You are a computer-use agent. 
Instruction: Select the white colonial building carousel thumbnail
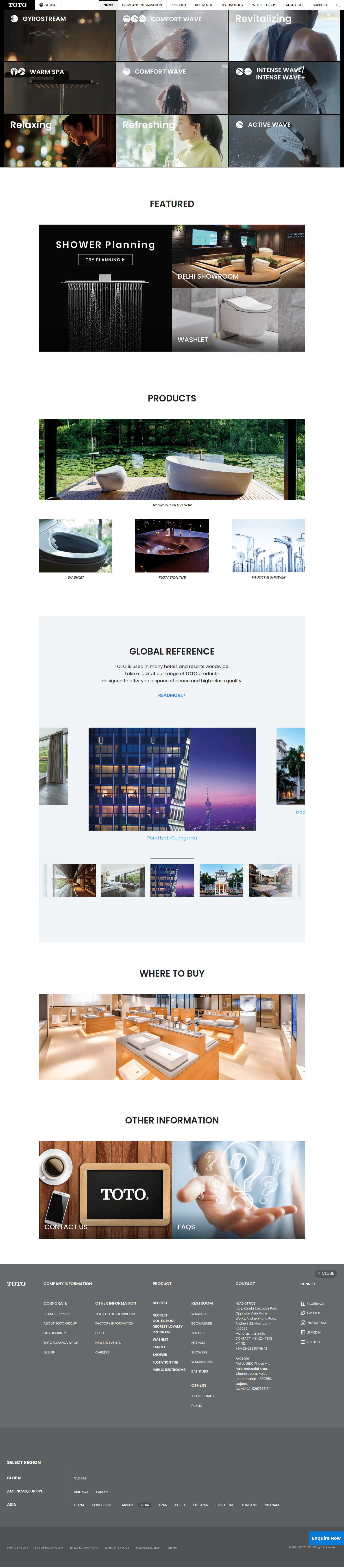pos(222,880)
